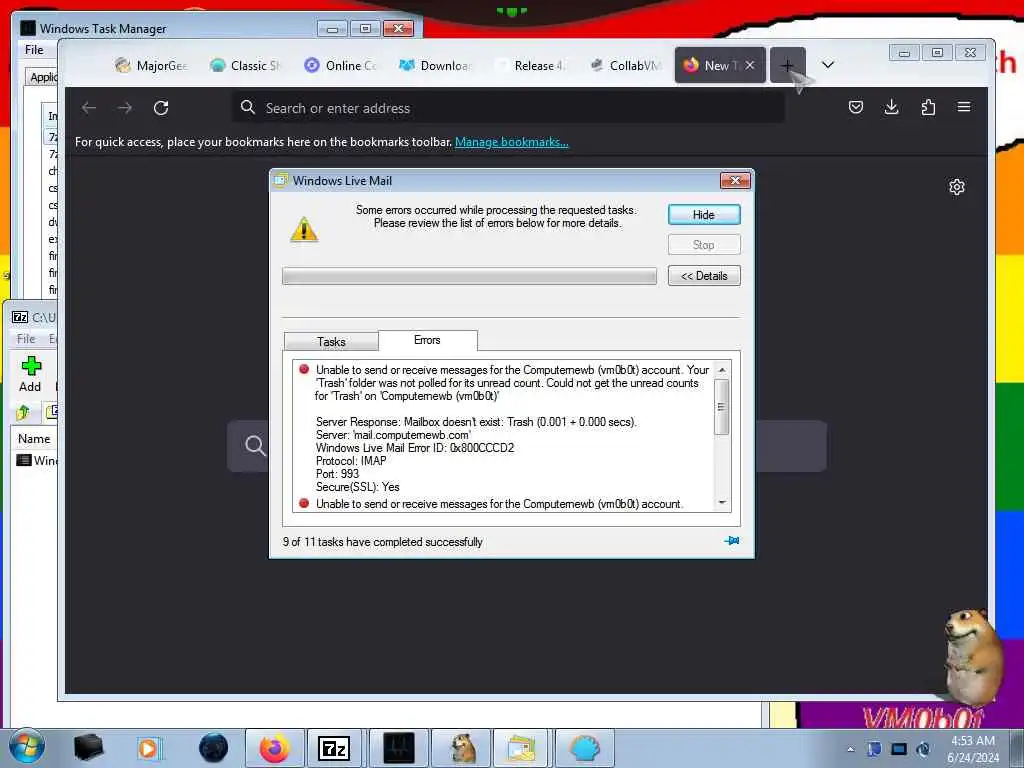Click the Manage bookmarks link
This screenshot has width=1024, height=768.
[x=511, y=142]
